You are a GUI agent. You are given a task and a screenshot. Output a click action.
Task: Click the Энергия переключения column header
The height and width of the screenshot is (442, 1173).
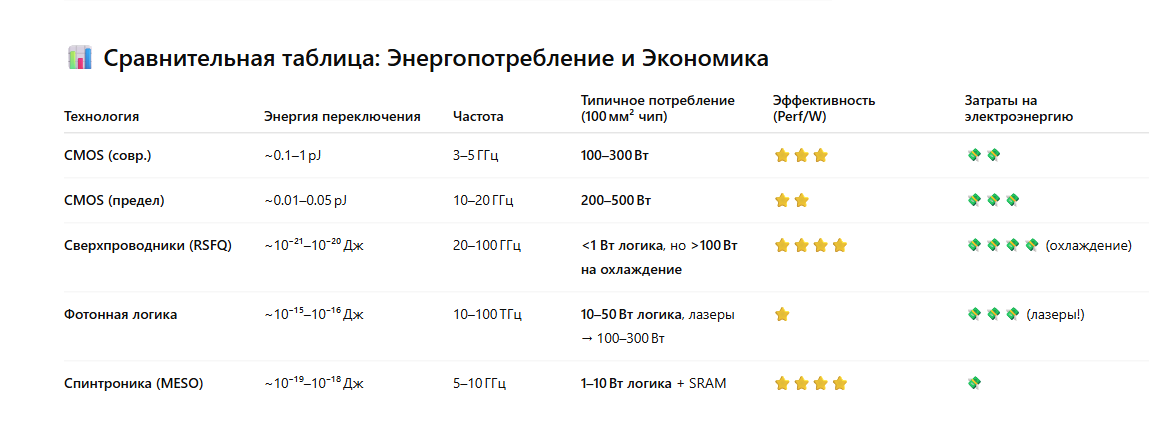click(342, 117)
